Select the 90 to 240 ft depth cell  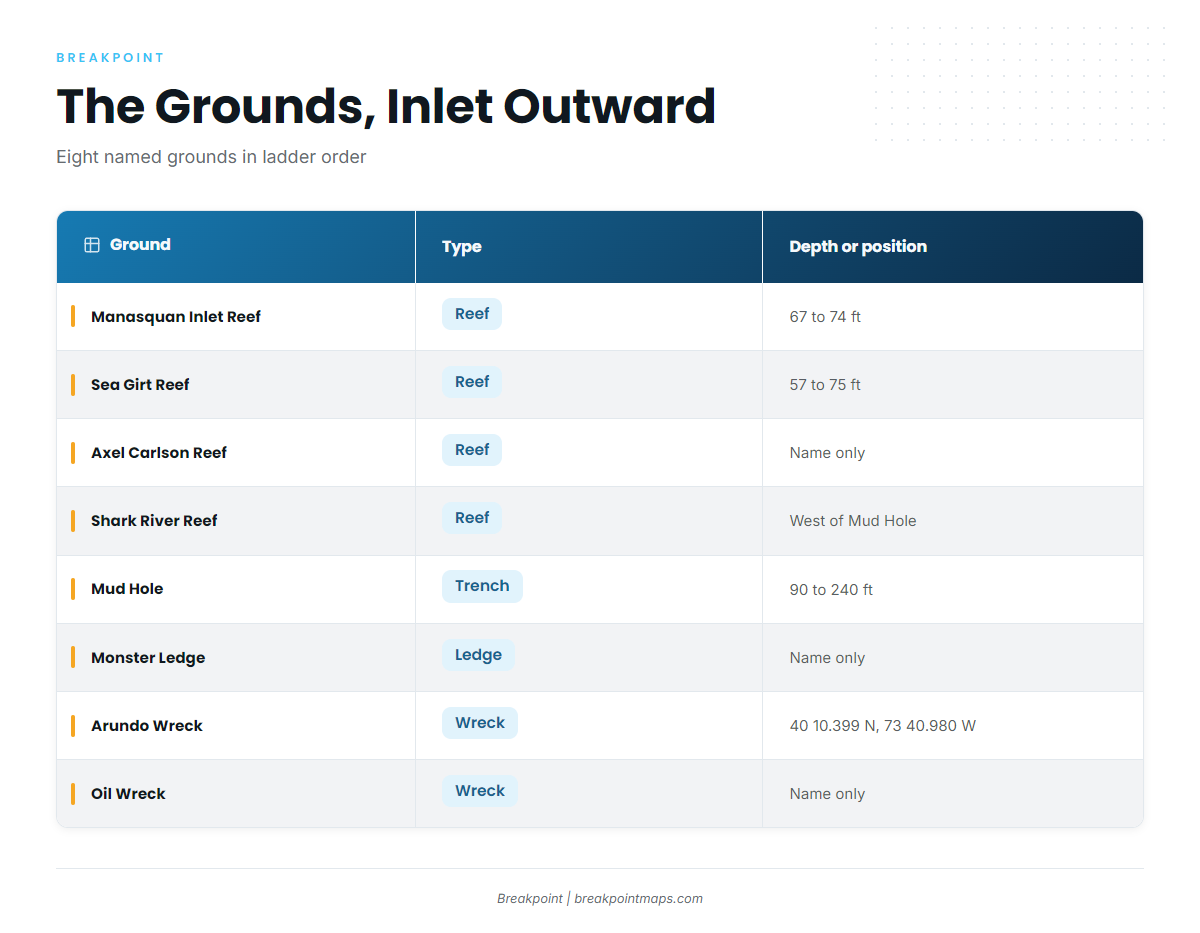(831, 590)
